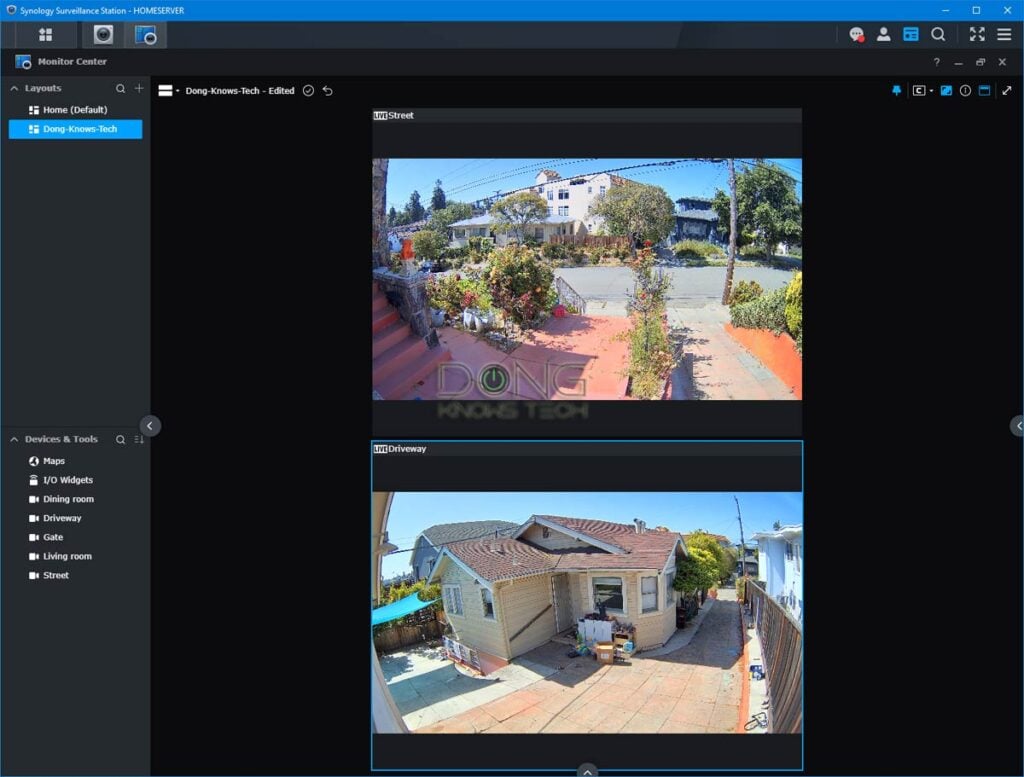Image resolution: width=1024 pixels, height=777 pixels.
Task: Open the caption display dropdown arrow
Action: coord(931,91)
